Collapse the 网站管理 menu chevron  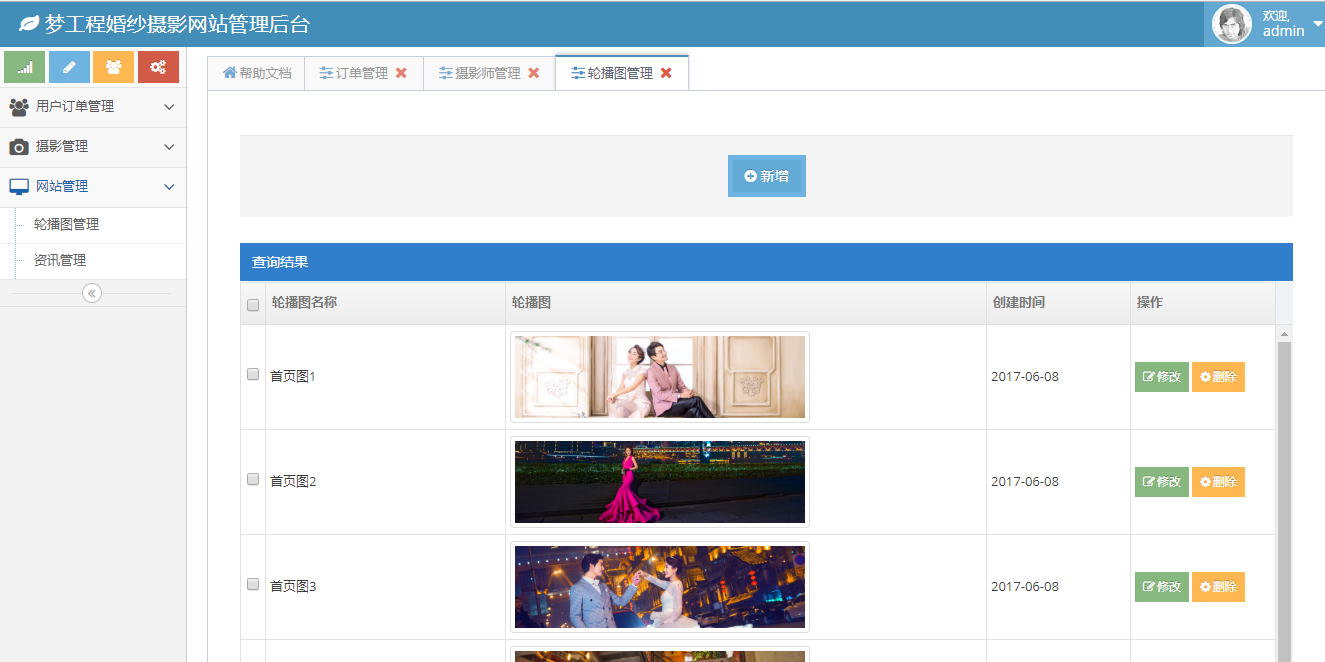point(169,187)
